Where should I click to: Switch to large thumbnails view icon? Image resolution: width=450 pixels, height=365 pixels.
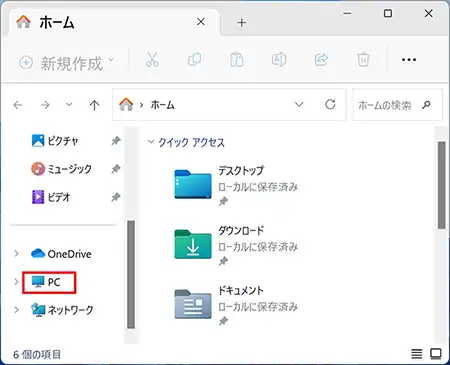(x=436, y=354)
